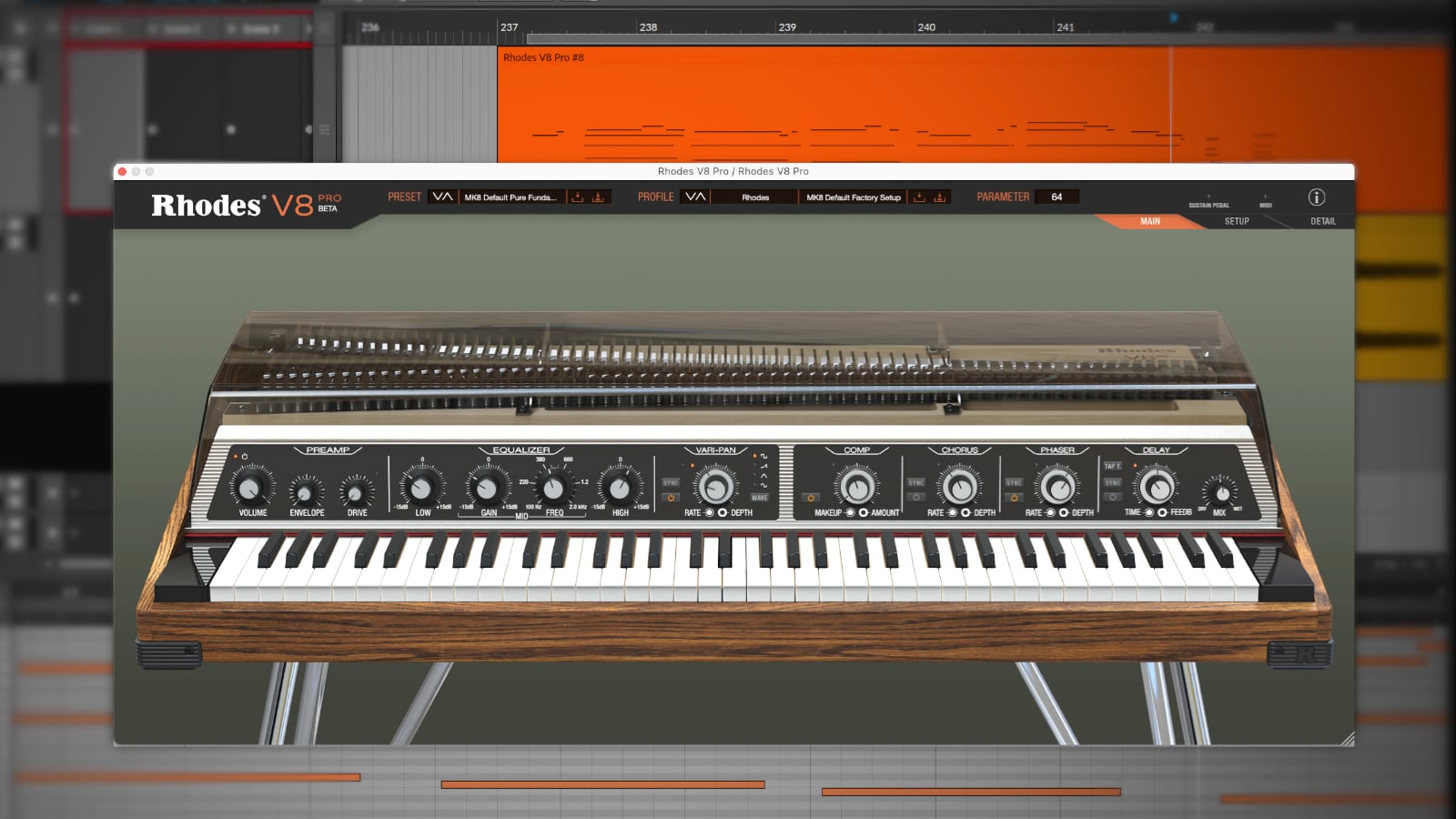Screen dimensions: 1456x819
Task: Open the DETAIL tab
Action: pos(1323,221)
